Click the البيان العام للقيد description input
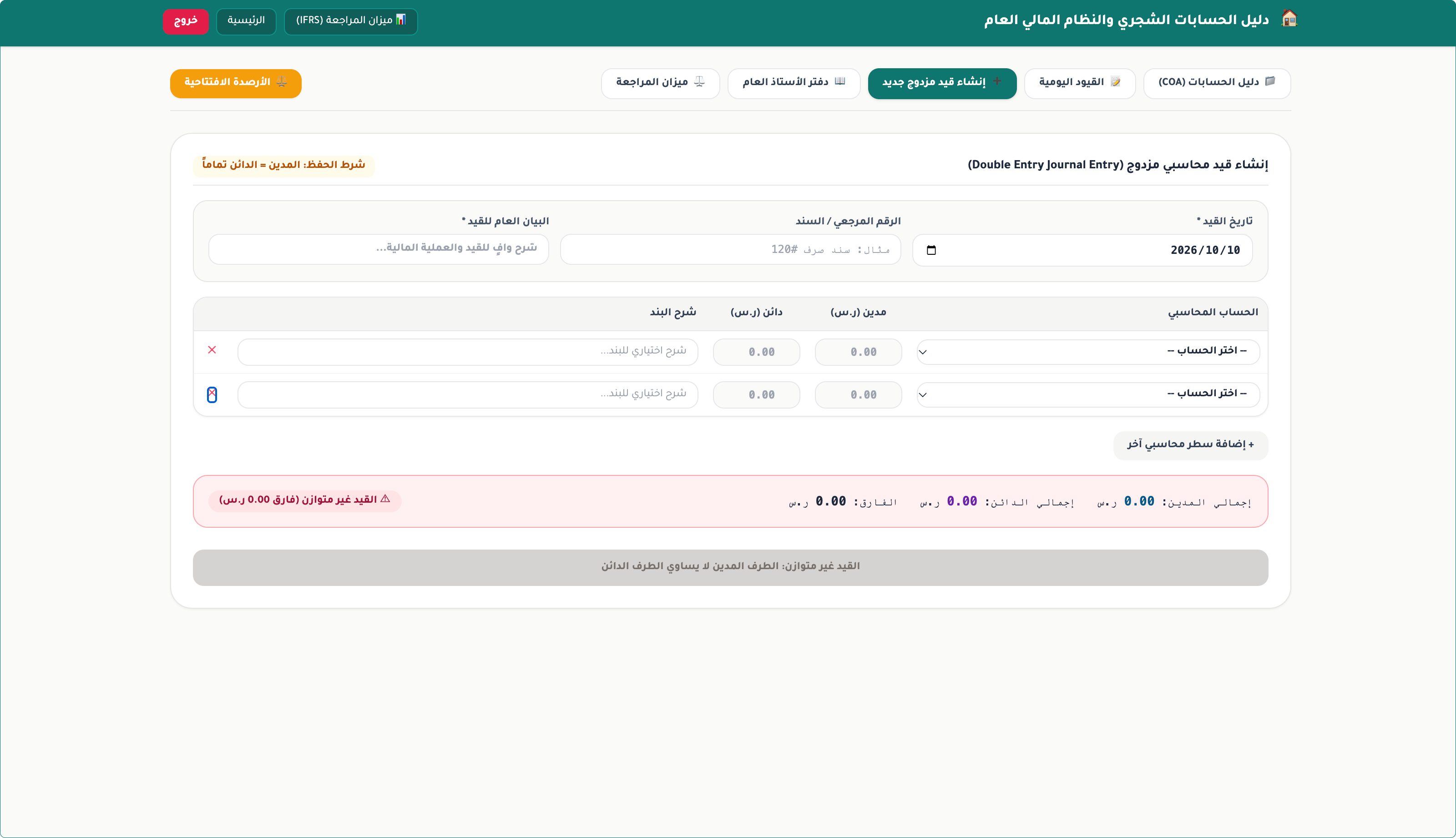This screenshot has width=1456, height=838. point(379,249)
